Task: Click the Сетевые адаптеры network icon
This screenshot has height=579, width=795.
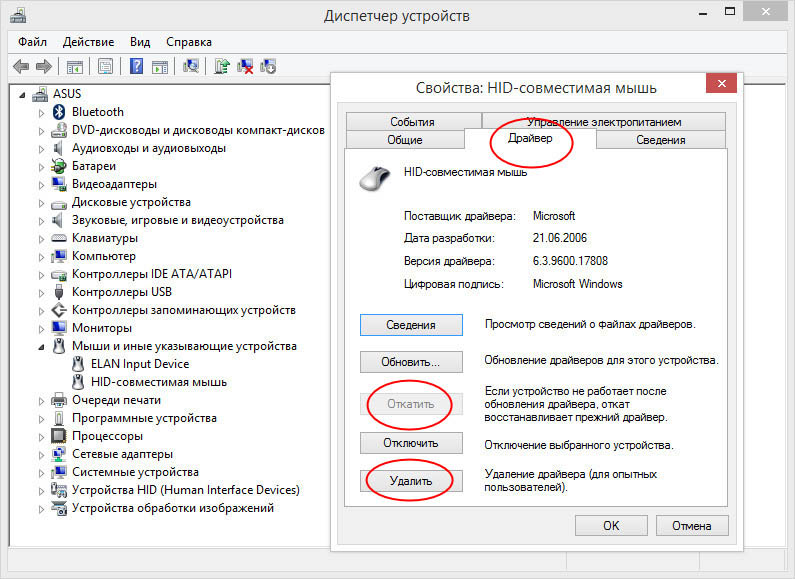Action: pyautogui.click(x=59, y=454)
